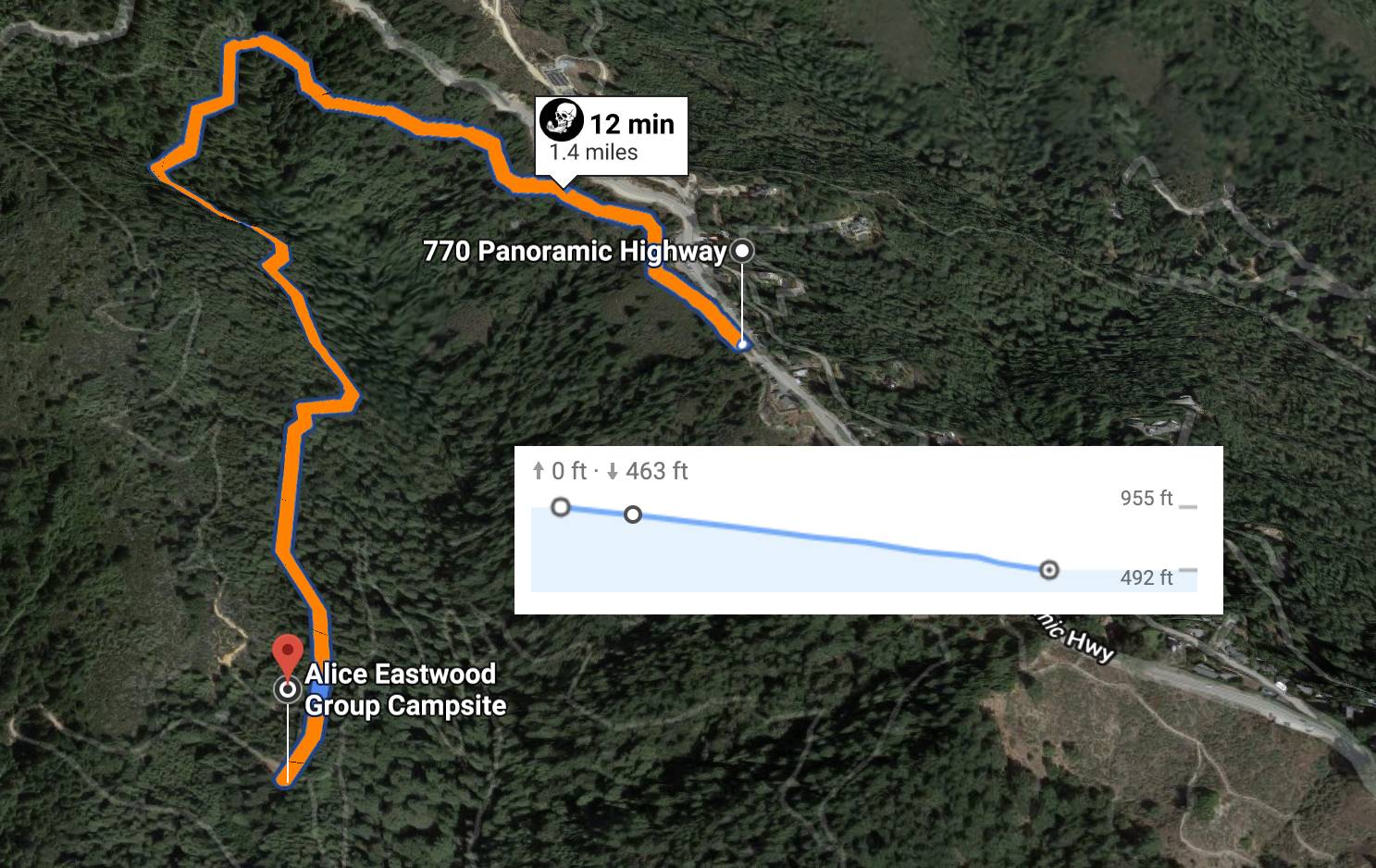Click the down arrow beside 463 ft
The width and height of the screenshot is (1376, 868).
click(613, 472)
